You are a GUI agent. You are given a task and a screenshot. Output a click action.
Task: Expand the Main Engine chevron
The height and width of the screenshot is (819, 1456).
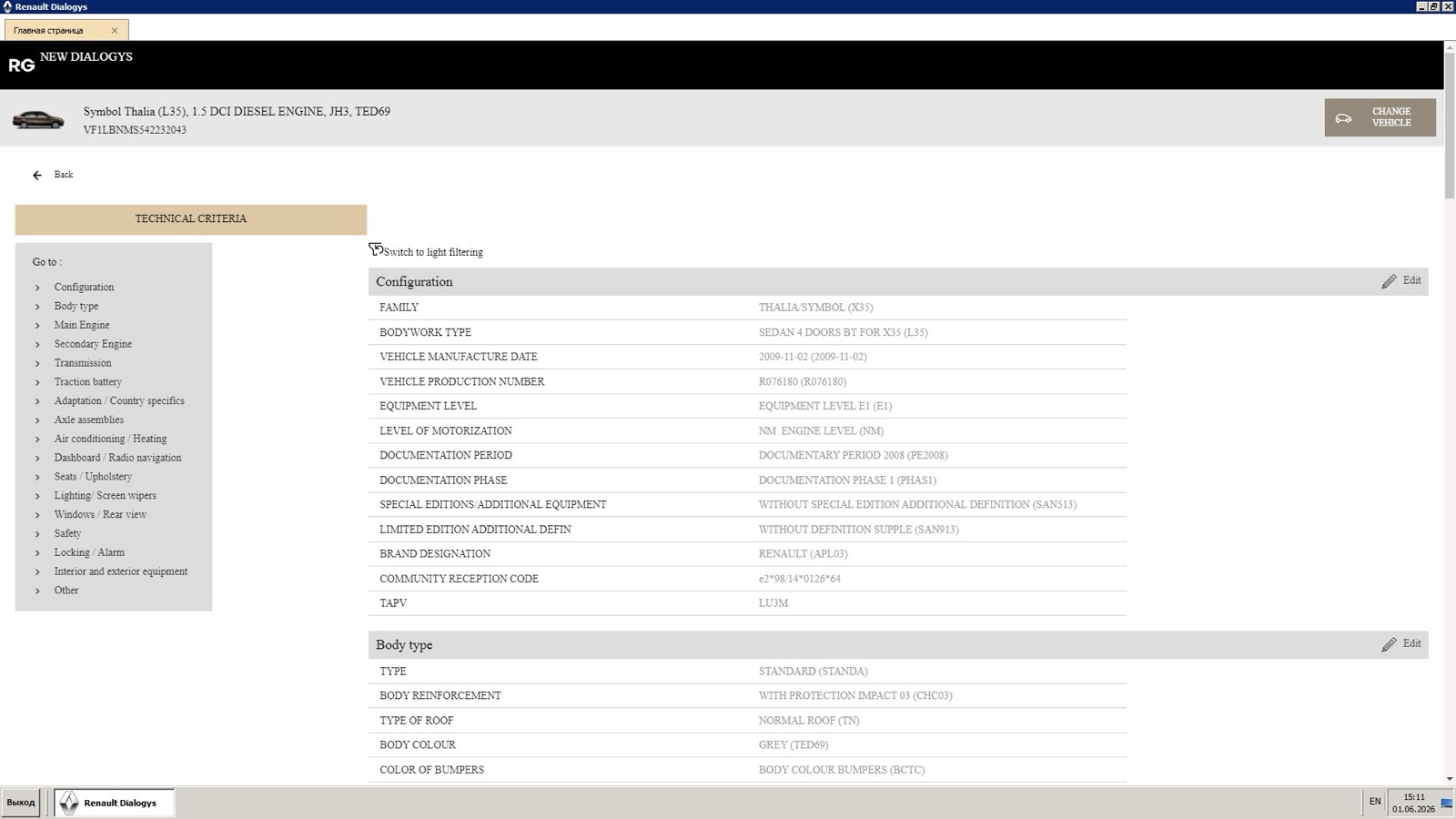[37, 326]
